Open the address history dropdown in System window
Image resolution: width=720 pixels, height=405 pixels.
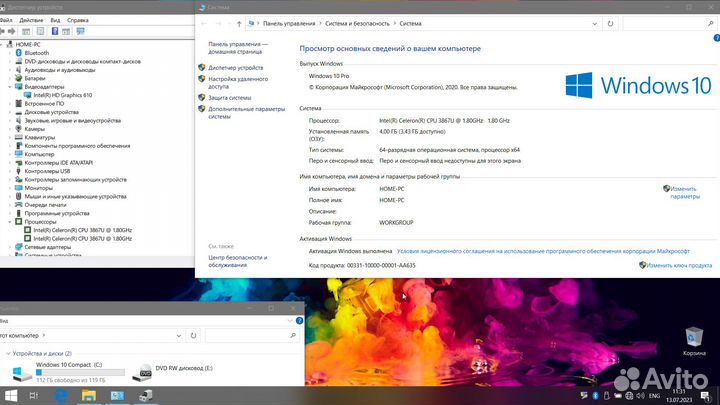(595, 23)
